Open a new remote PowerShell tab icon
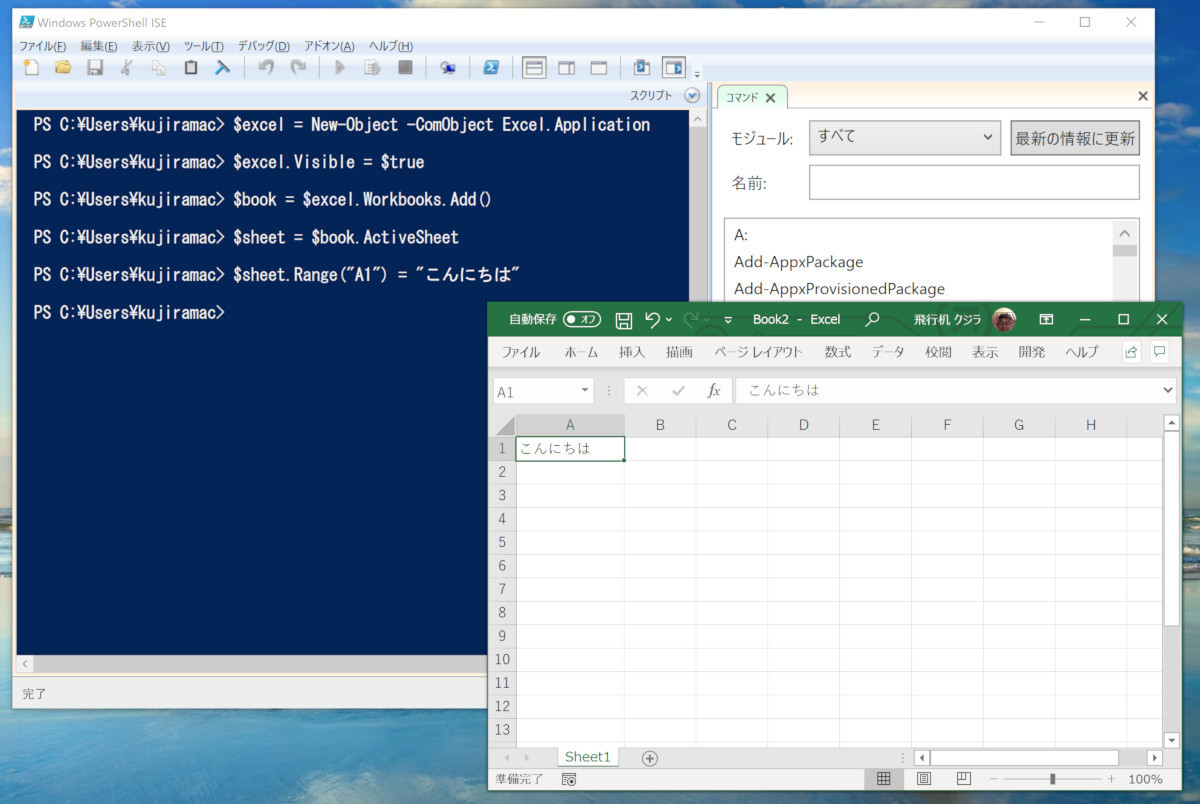Image resolution: width=1200 pixels, height=804 pixels. click(448, 68)
